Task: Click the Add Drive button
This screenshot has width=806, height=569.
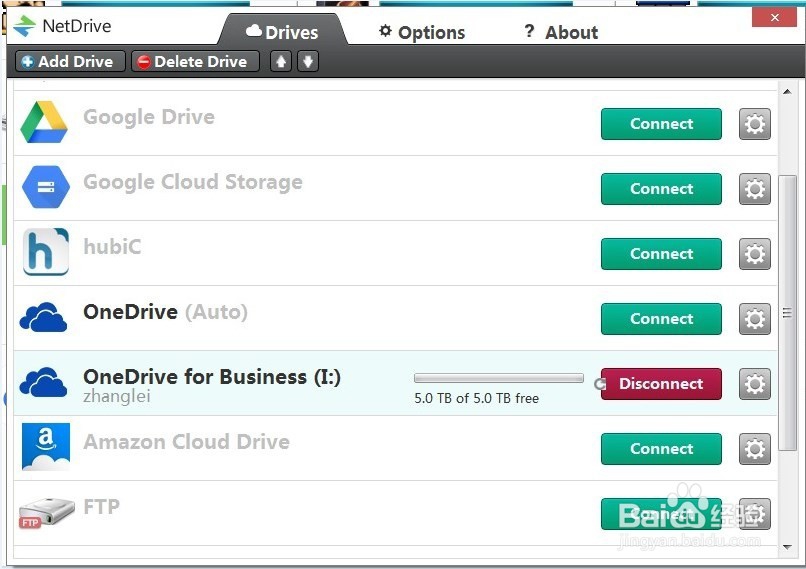Action: tap(70, 62)
